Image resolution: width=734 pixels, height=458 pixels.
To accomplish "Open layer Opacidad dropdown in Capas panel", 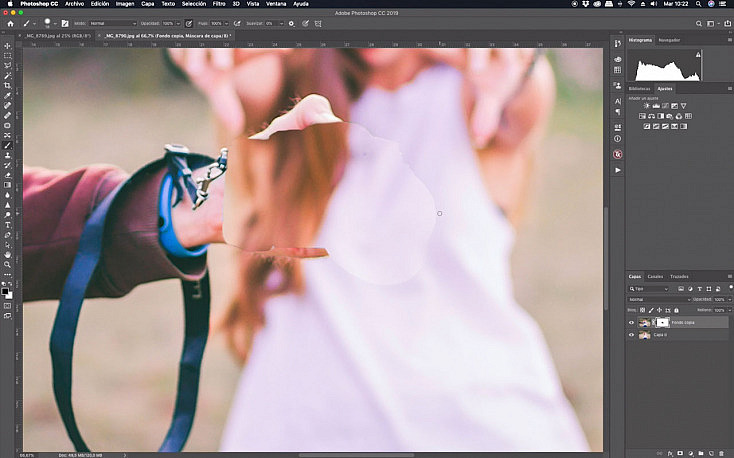I will [x=729, y=299].
